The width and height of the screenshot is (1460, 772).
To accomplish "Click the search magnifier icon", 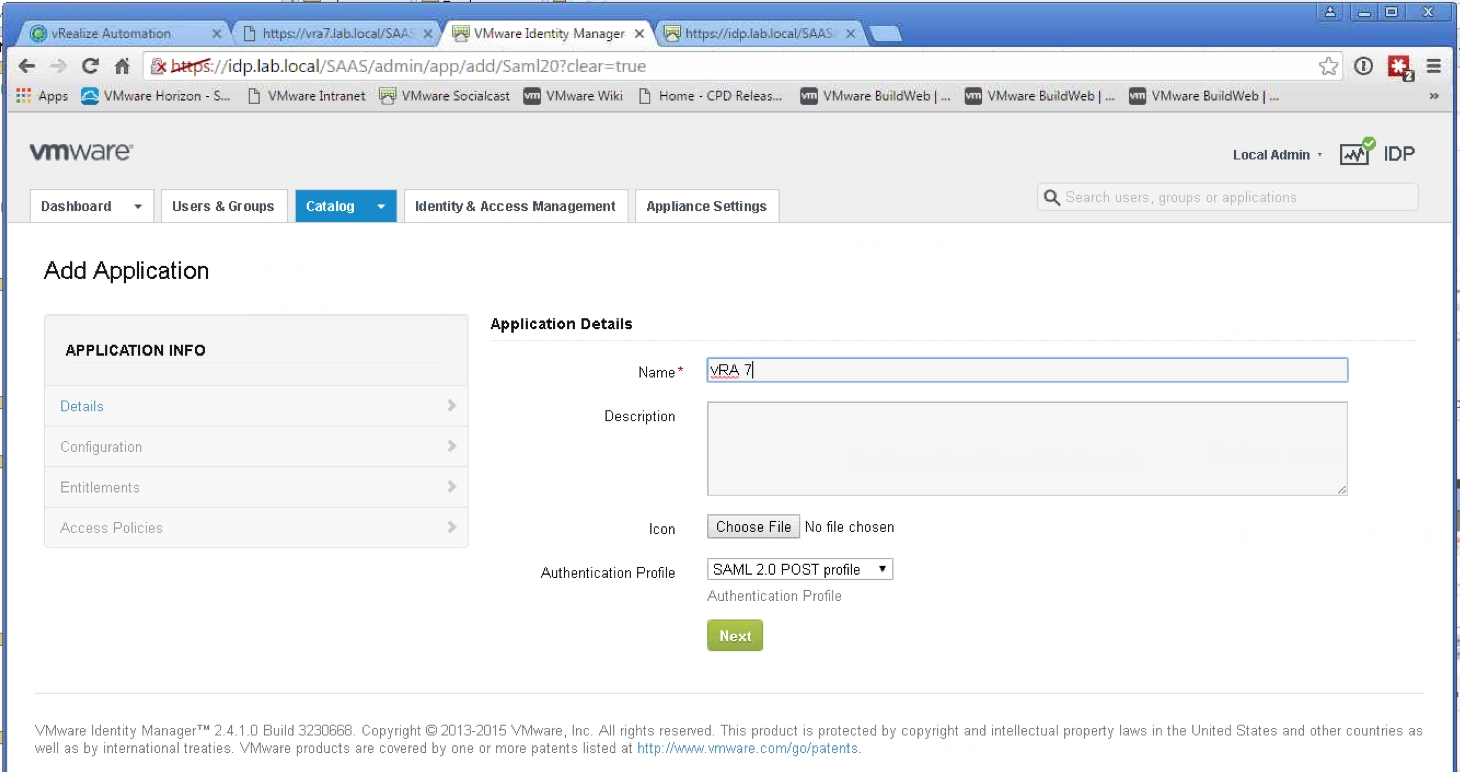I will [1051, 197].
